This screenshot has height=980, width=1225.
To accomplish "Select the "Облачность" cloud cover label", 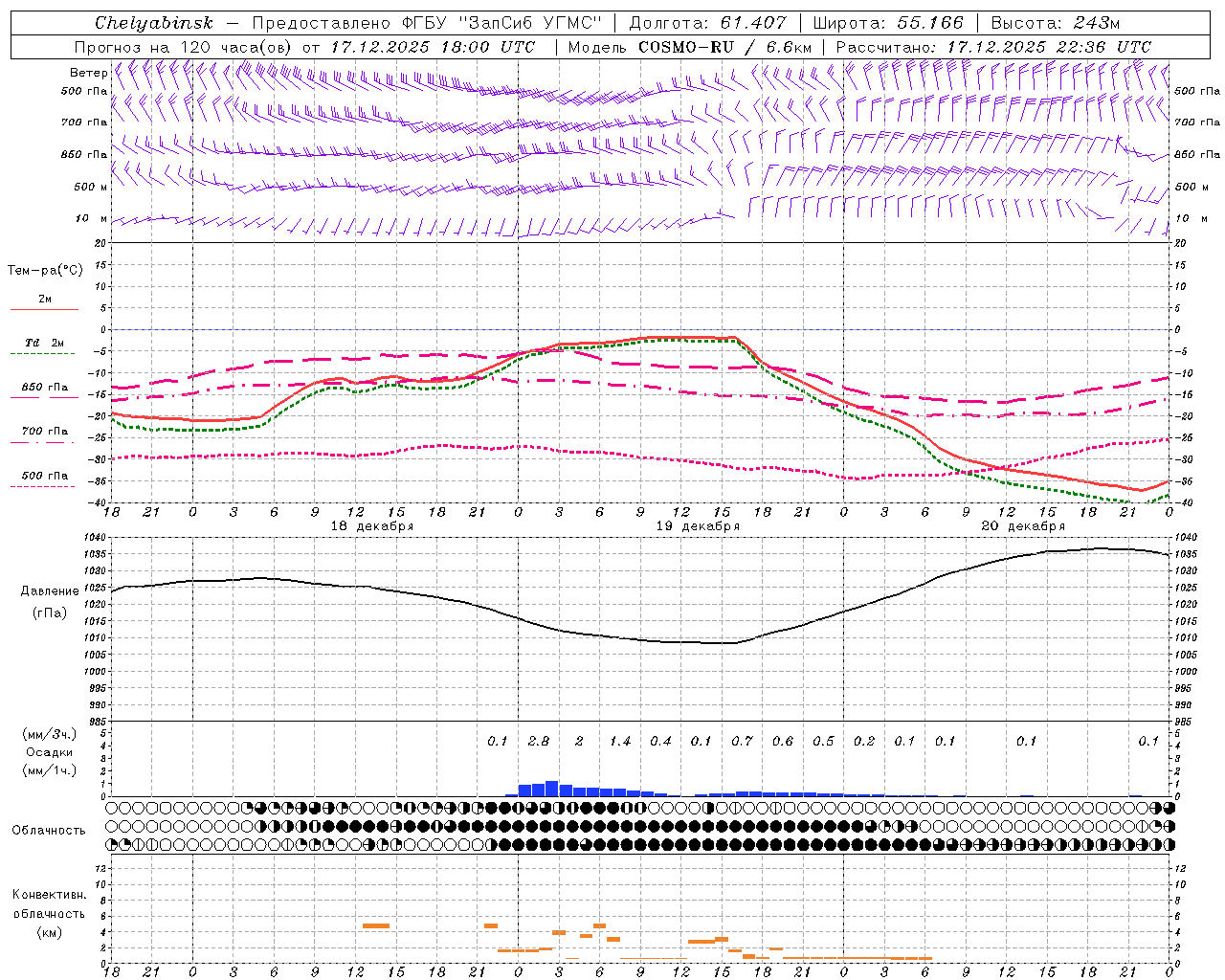I will (x=49, y=831).
